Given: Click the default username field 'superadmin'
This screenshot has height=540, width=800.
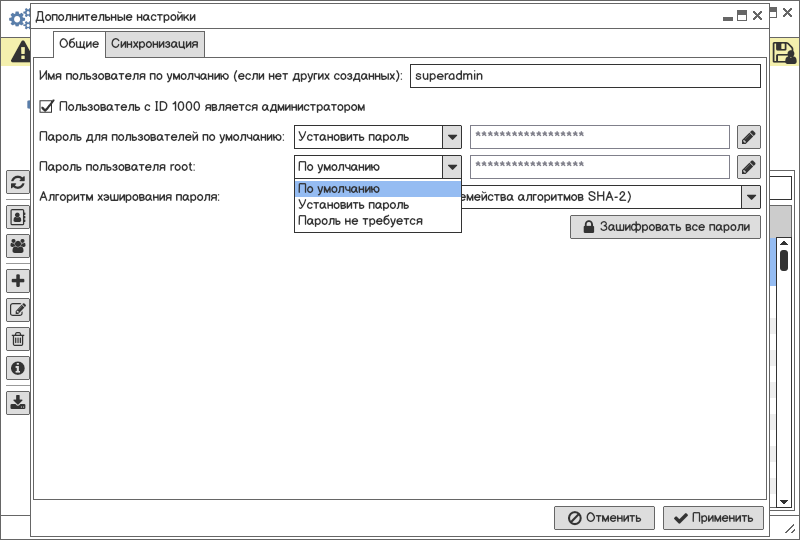Looking at the screenshot, I should 585,76.
